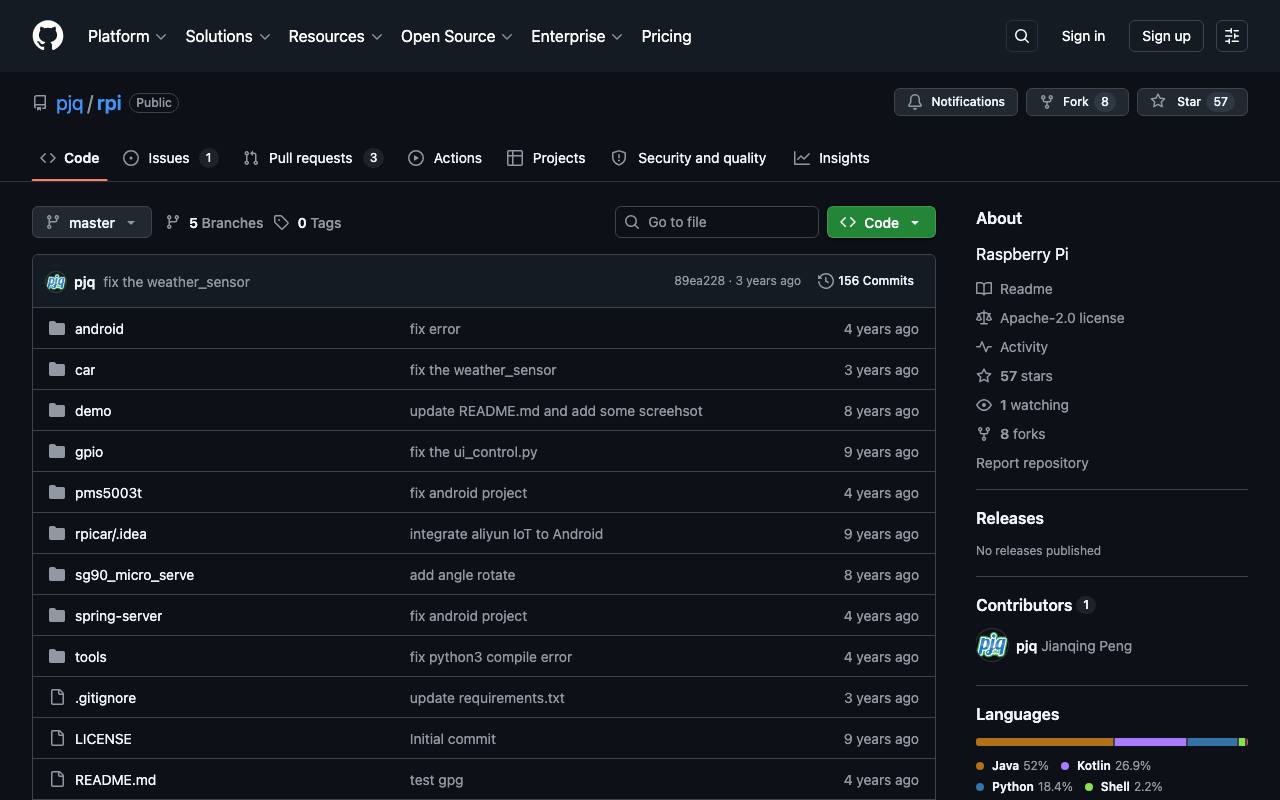Expand the Enterprise menu
The width and height of the screenshot is (1280, 800).
[577, 36]
